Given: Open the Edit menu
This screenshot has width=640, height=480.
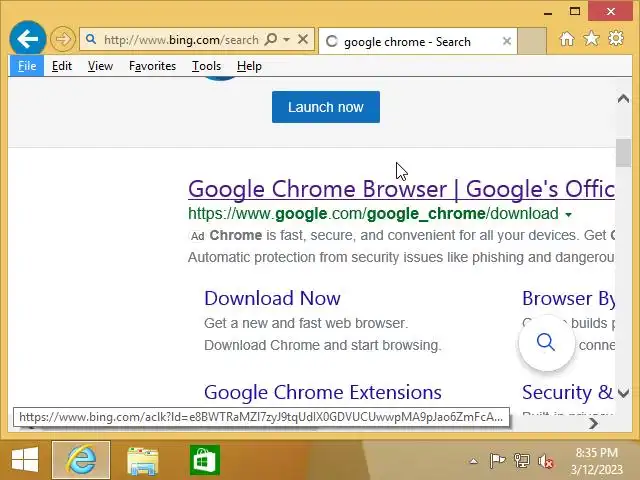Looking at the screenshot, I should click(x=62, y=66).
